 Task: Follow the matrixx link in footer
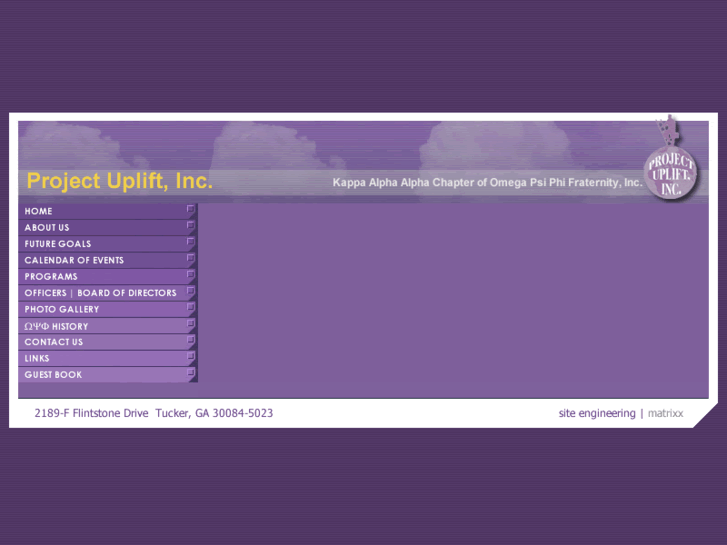665,413
